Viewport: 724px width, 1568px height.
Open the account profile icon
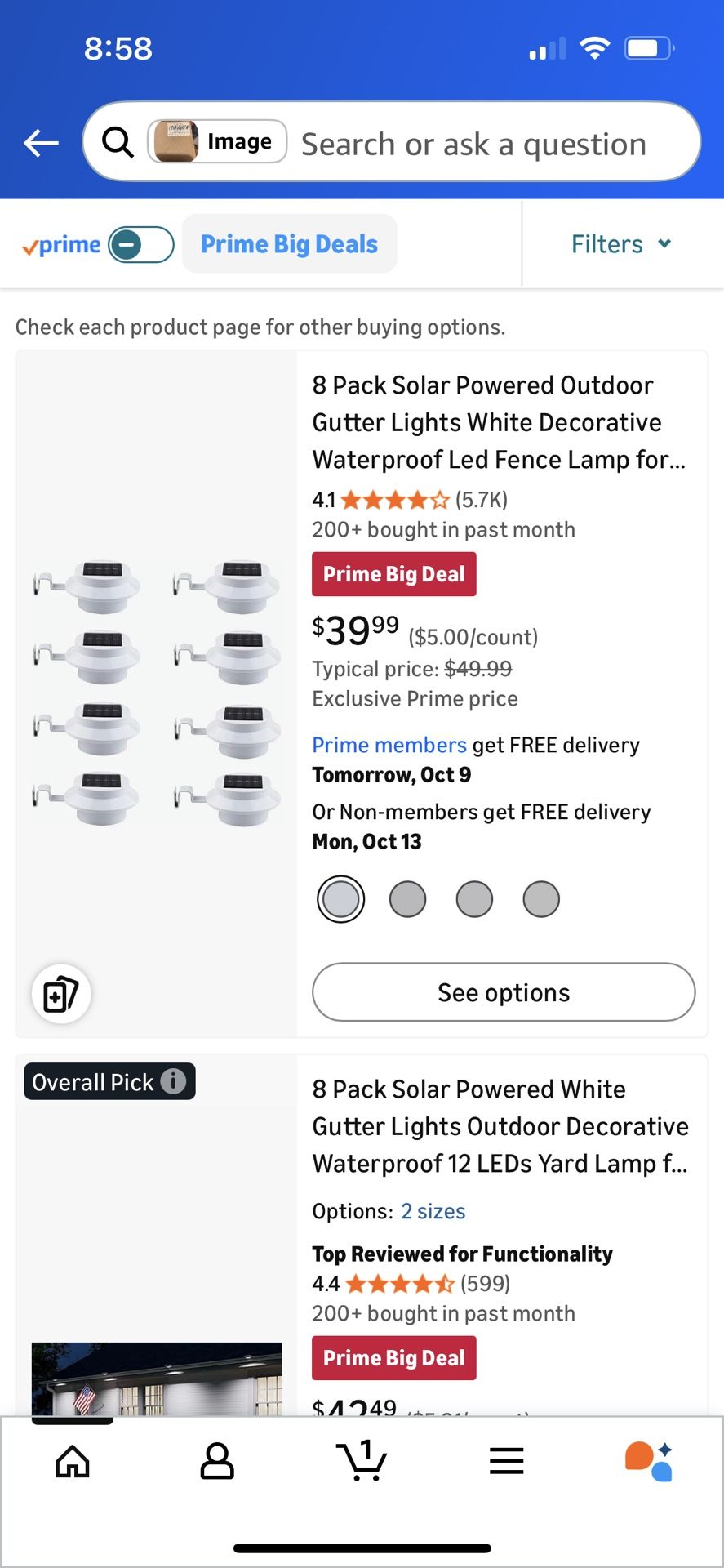click(x=217, y=1461)
